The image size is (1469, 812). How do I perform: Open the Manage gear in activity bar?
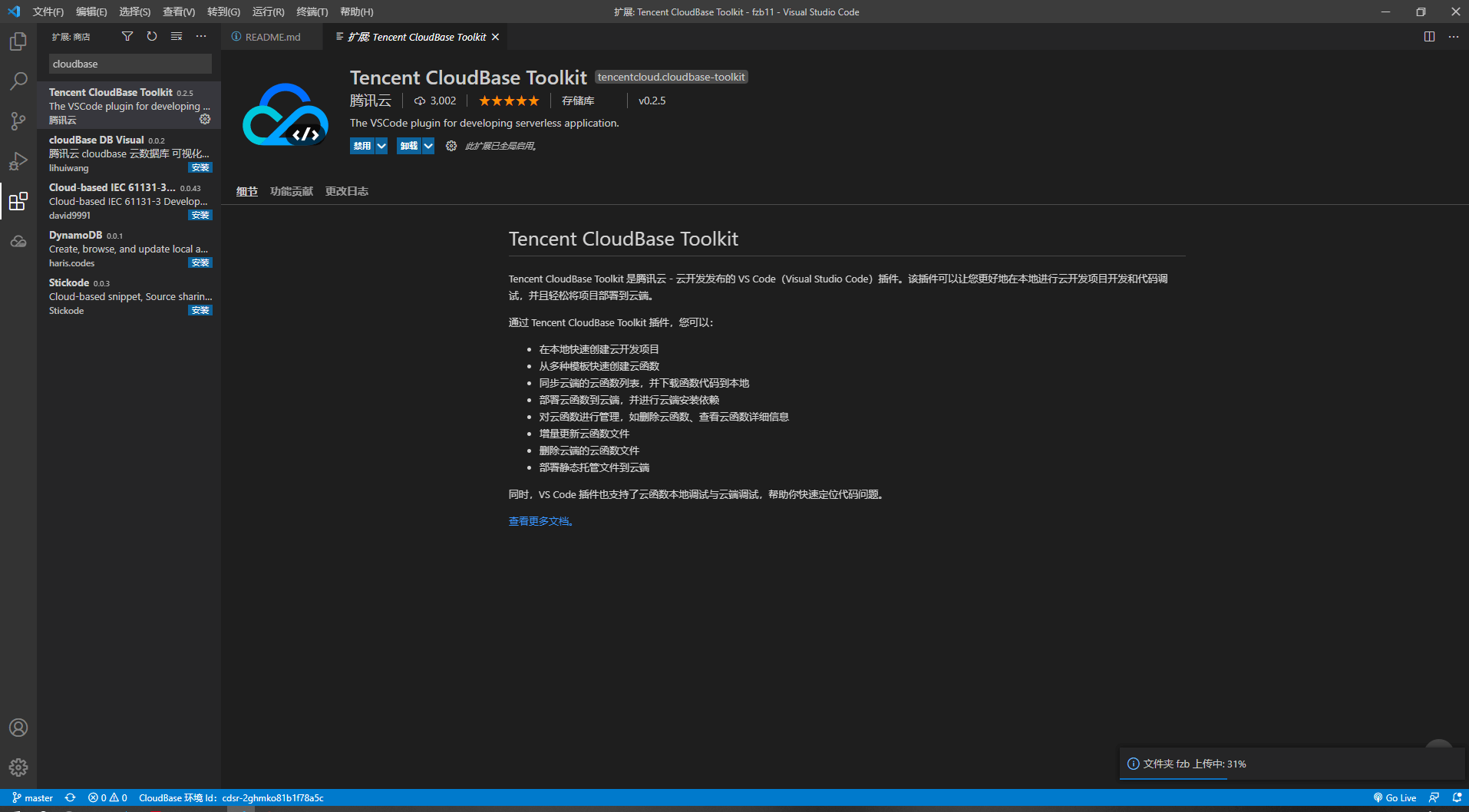point(18,767)
